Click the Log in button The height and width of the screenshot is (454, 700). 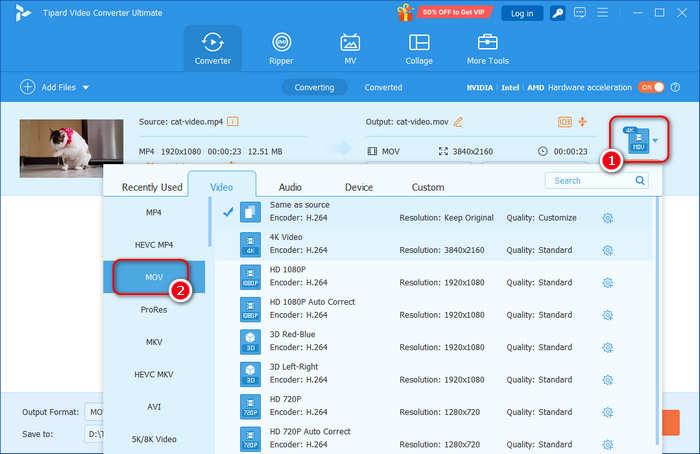522,13
